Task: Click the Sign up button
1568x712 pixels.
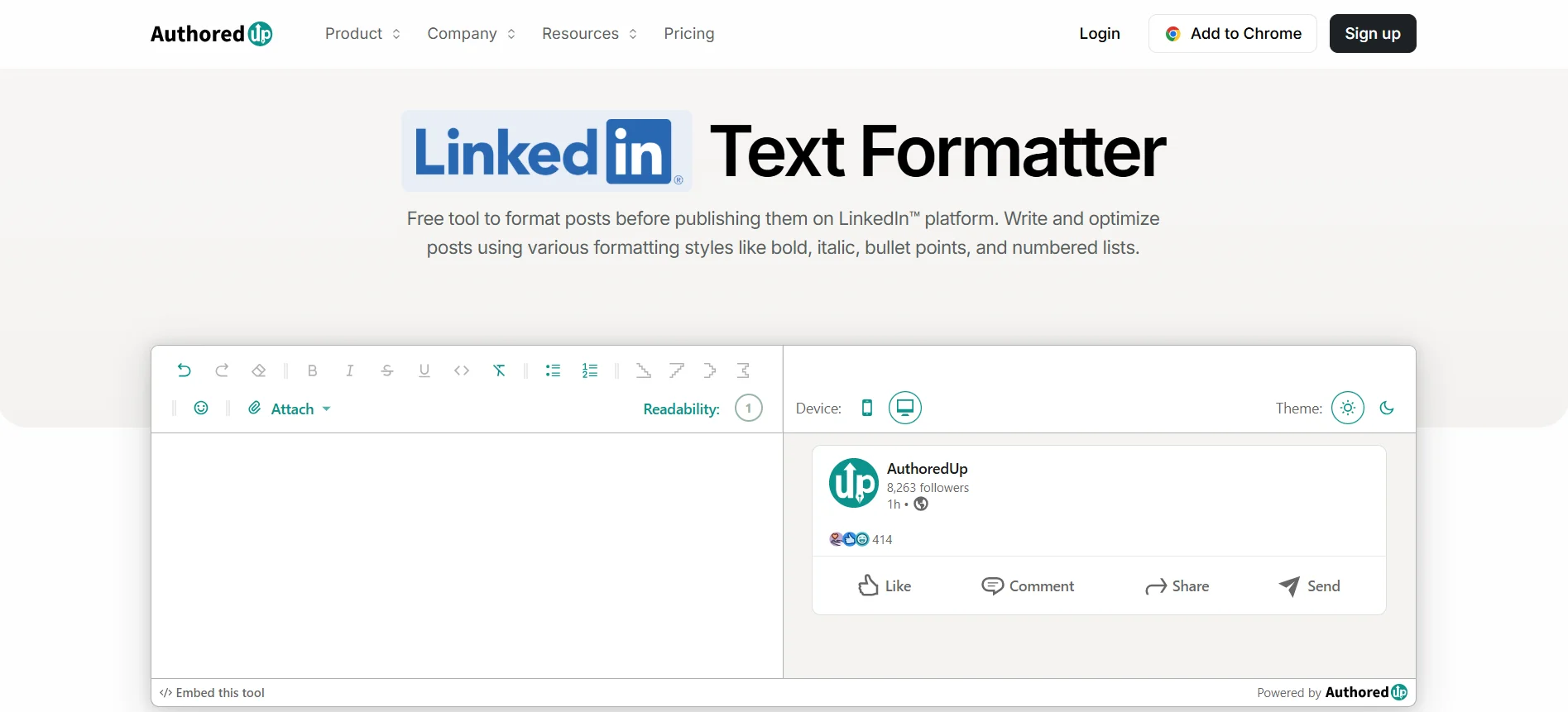Action: pos(1373,34)
